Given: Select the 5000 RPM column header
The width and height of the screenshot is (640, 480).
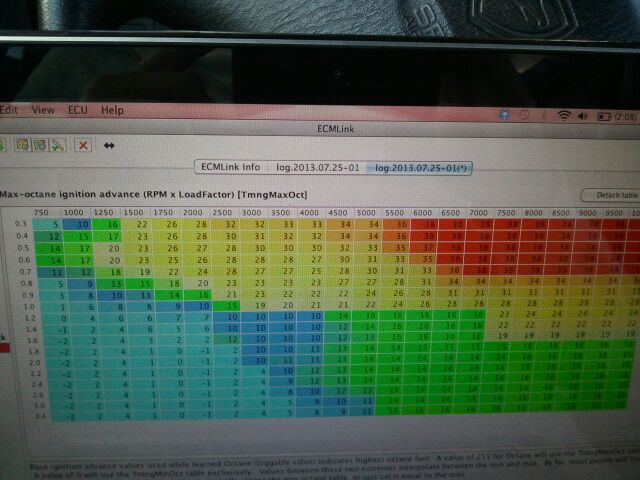Looking at the screenshot, I should pyautogui.click(x=367, y=214).
